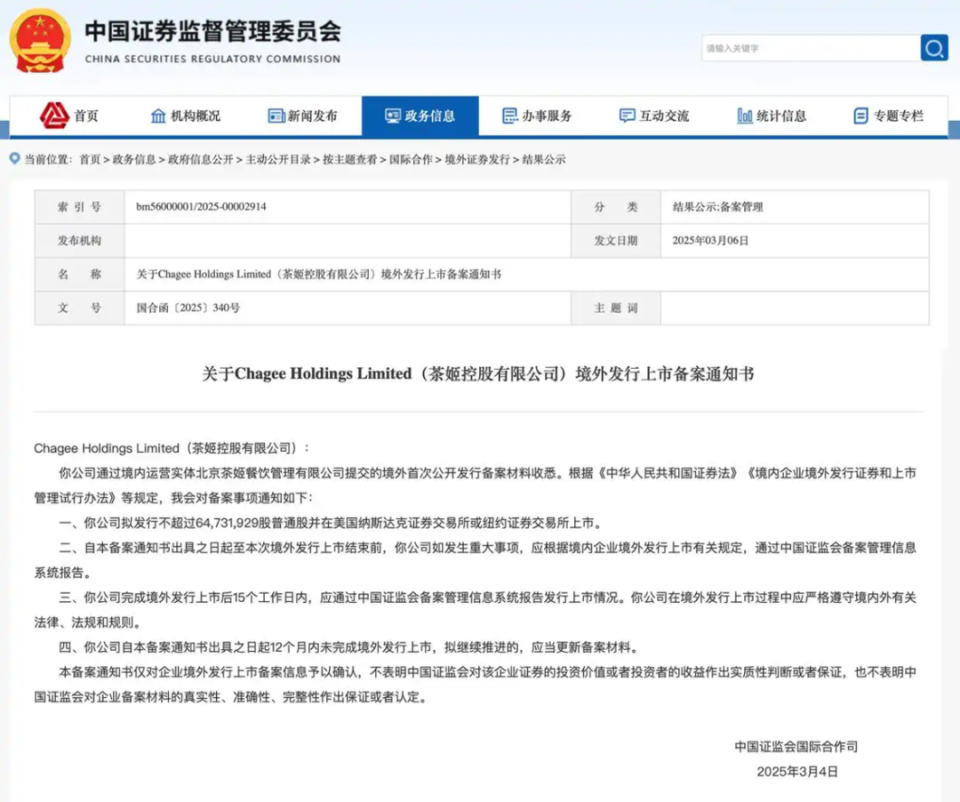Click the 分类 label cell

(616, 207)
